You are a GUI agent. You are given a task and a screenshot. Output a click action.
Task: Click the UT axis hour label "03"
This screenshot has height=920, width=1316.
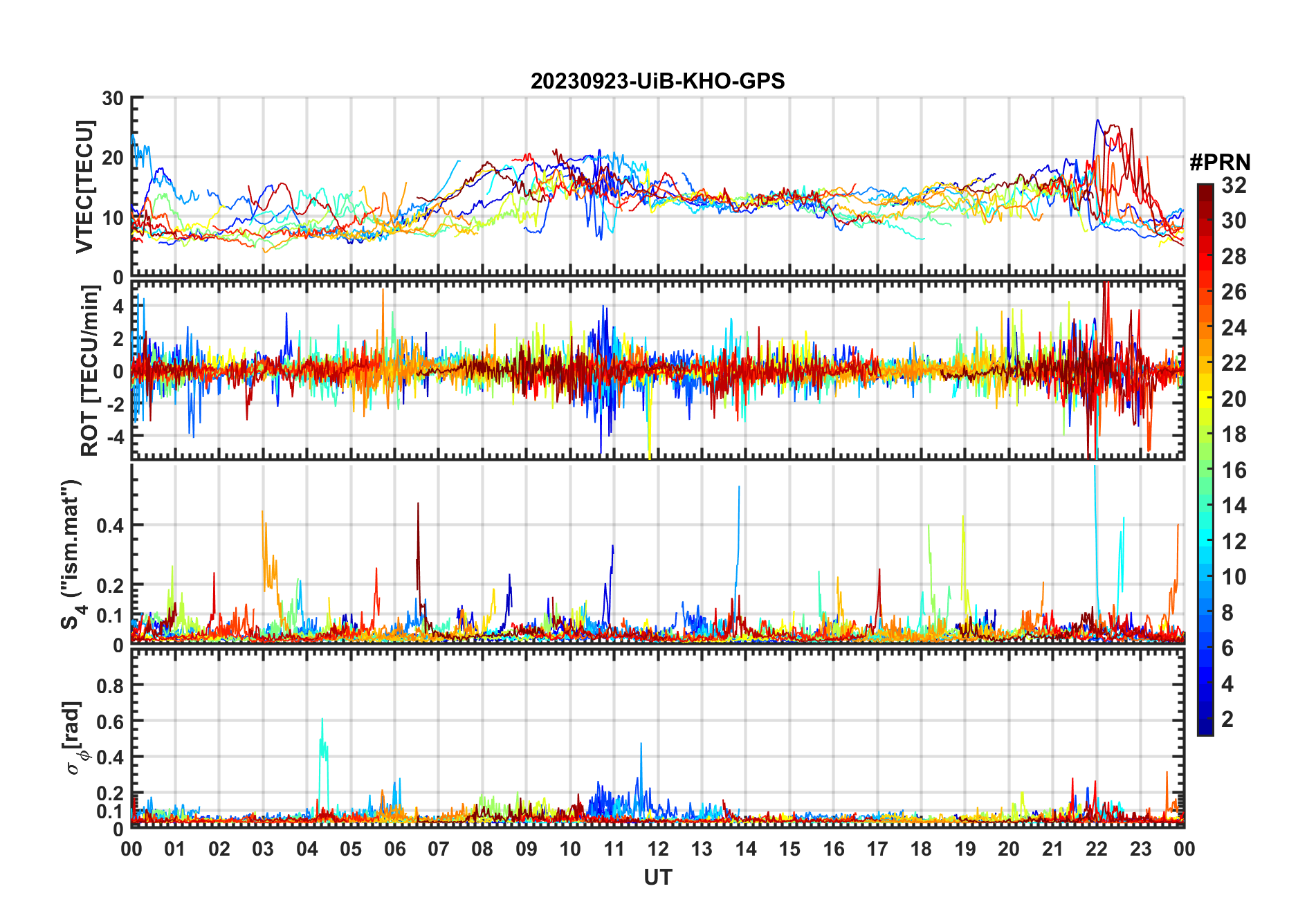(x=263, y=849)
